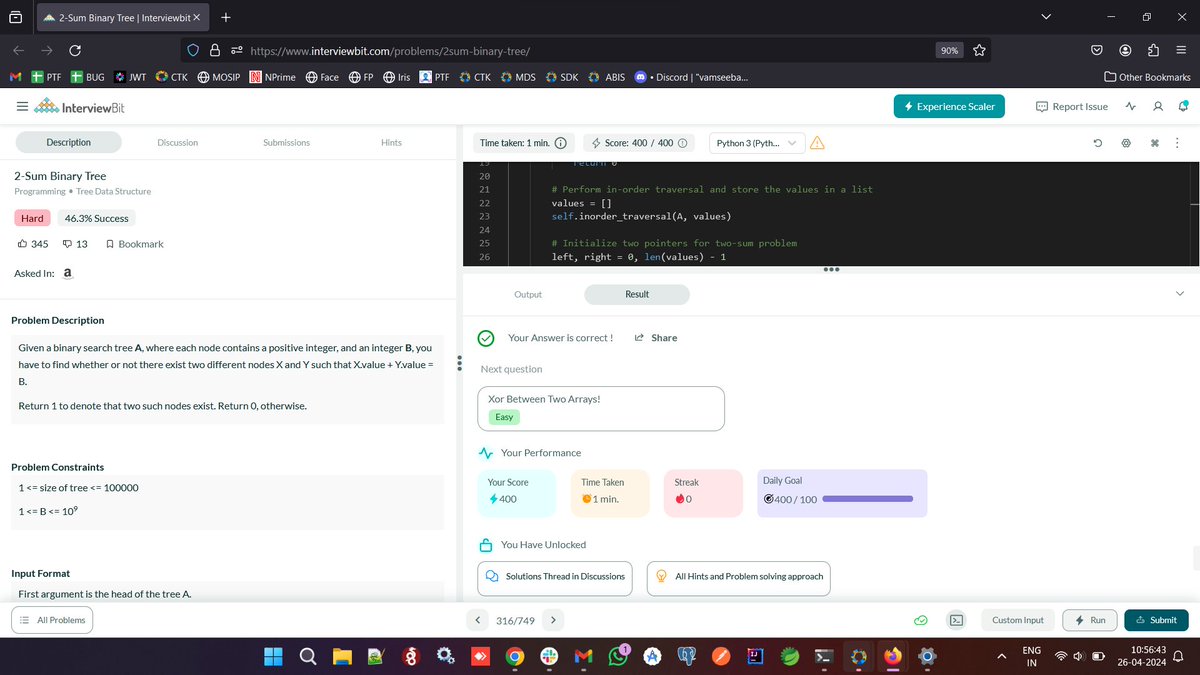
Task: Open the terminal console icon near Run
Action: pyautogui.click(x=956, y=620)
